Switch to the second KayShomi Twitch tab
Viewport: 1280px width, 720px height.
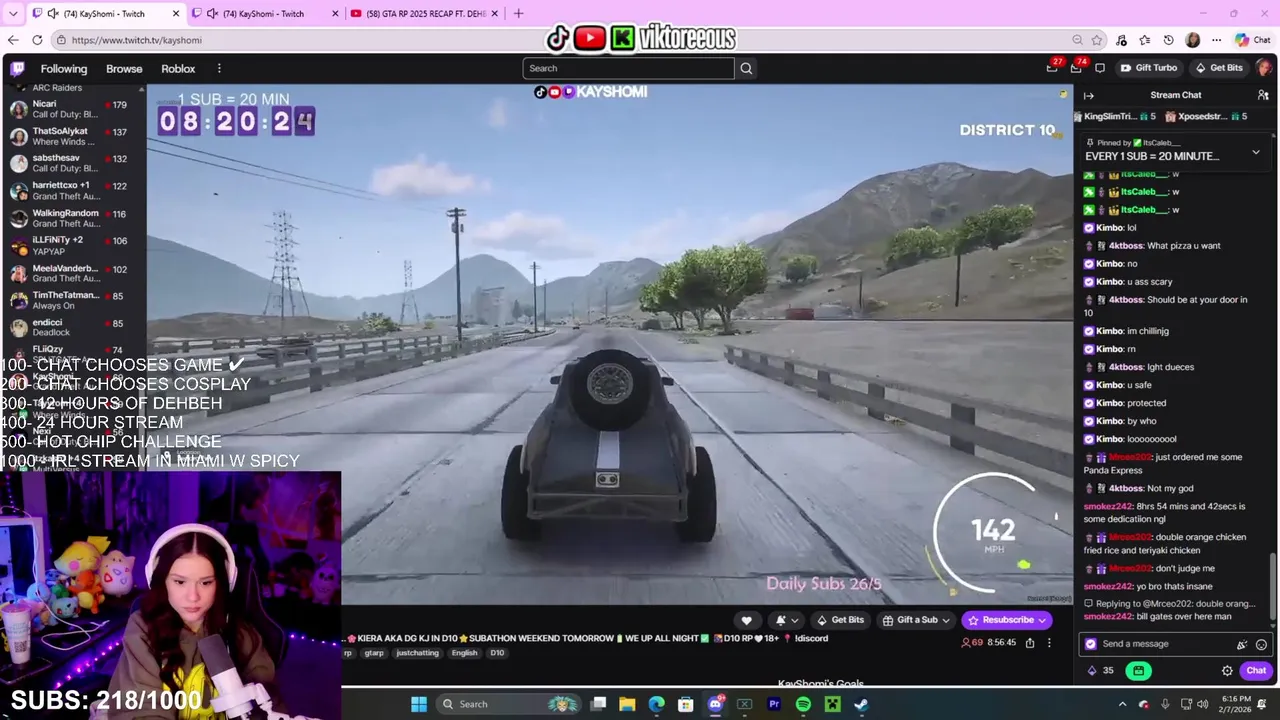[x=264, y=14]
